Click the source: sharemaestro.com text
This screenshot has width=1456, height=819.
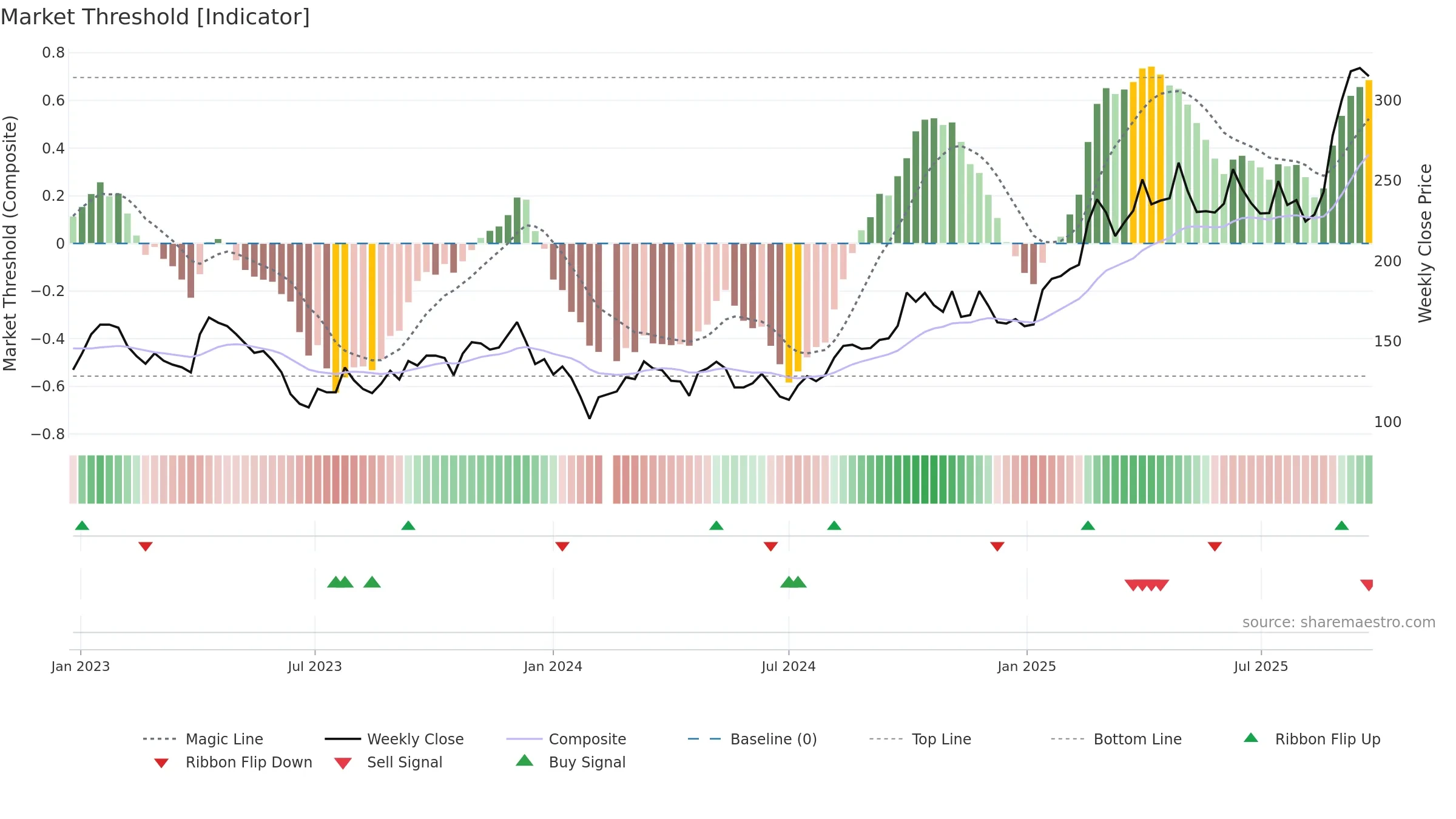[x=1339, y=622]
